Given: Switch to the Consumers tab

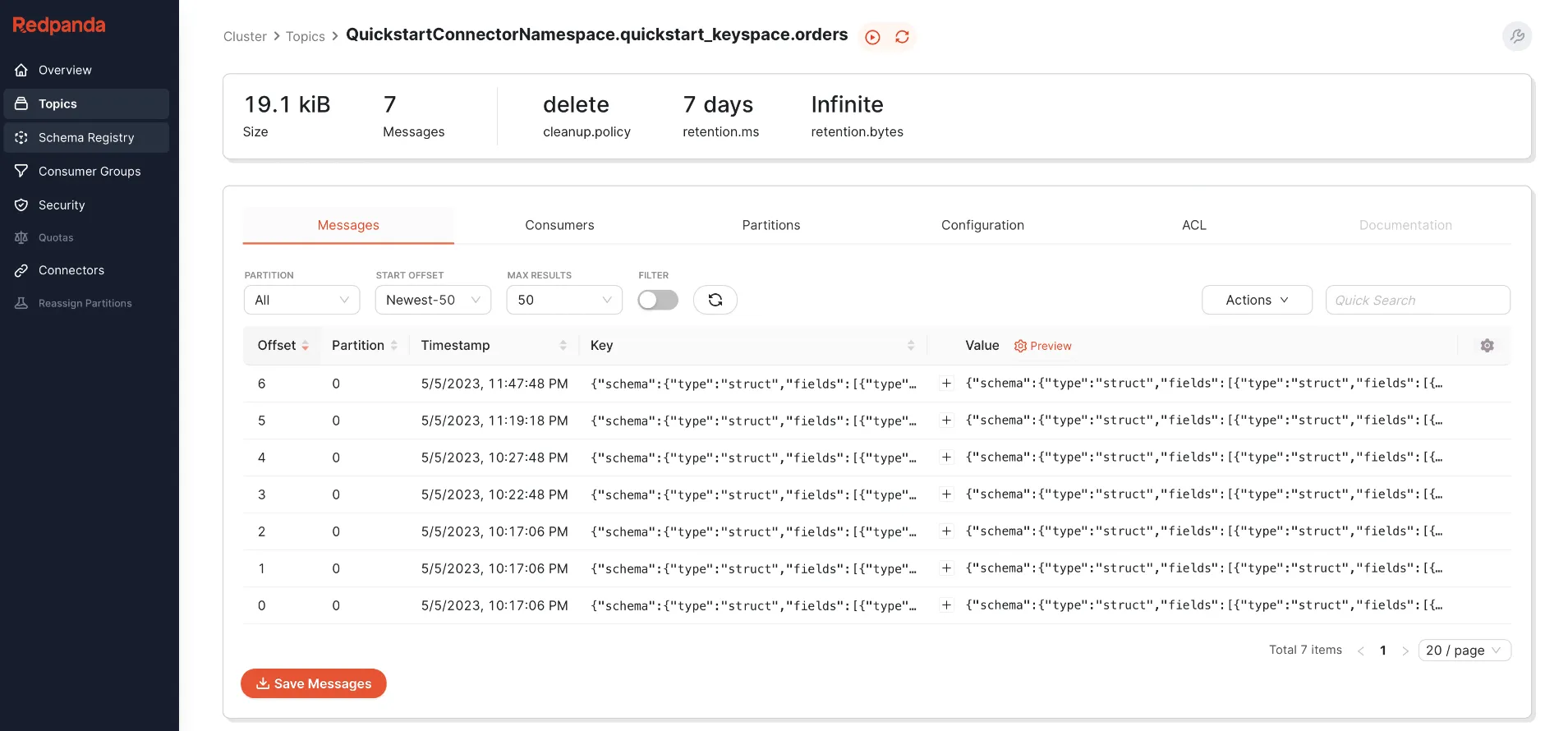Looking at the screenshot, I should coord(559,225).
